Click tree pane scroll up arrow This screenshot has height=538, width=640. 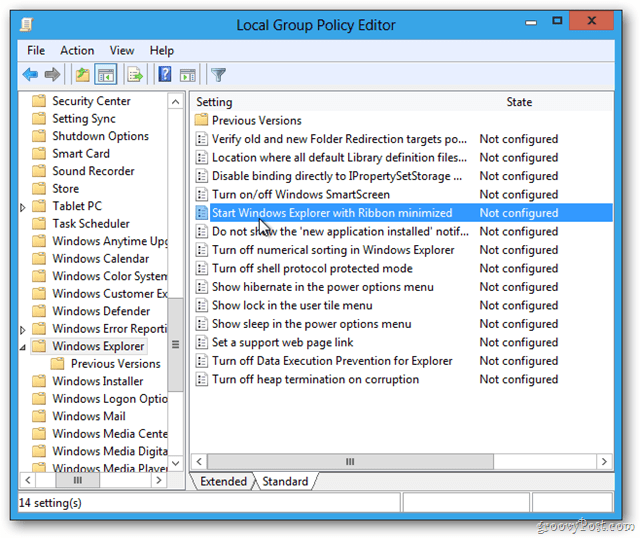pyautogui.click(x=176, y=102)
